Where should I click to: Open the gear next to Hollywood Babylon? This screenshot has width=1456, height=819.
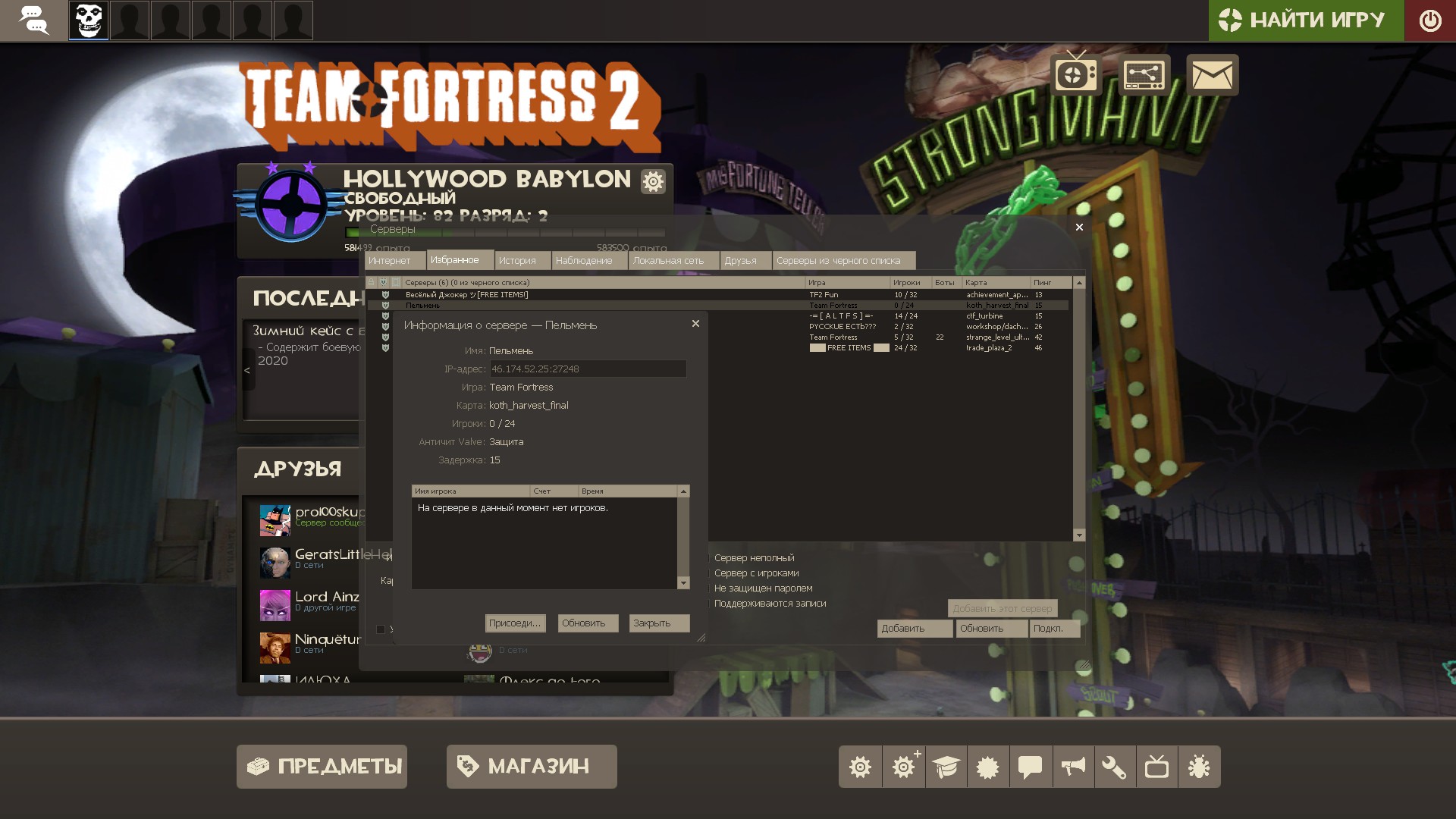click(x=652, y=181)
